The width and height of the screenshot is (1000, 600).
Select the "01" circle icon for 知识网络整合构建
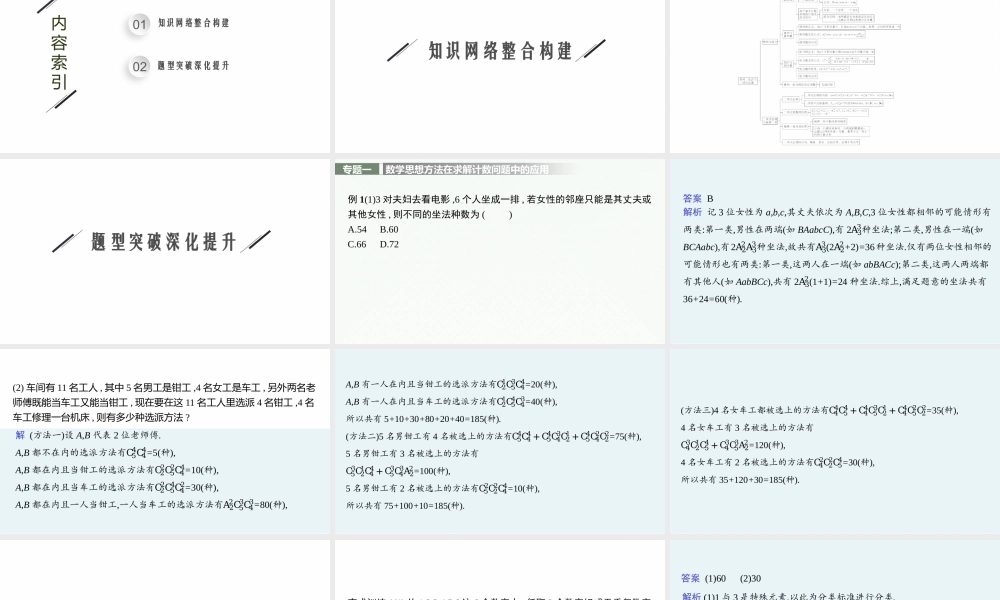pyautogui.click(x=138, y=25)
